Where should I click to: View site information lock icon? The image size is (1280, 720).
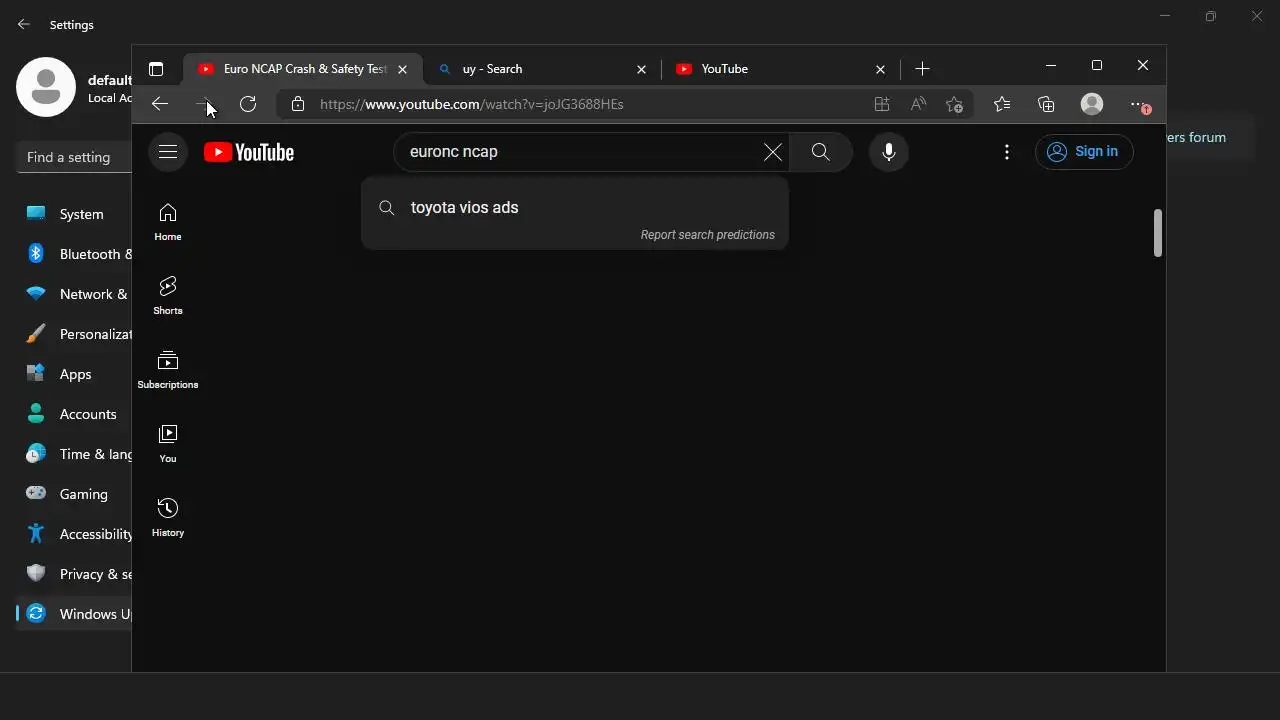point(297,104)
